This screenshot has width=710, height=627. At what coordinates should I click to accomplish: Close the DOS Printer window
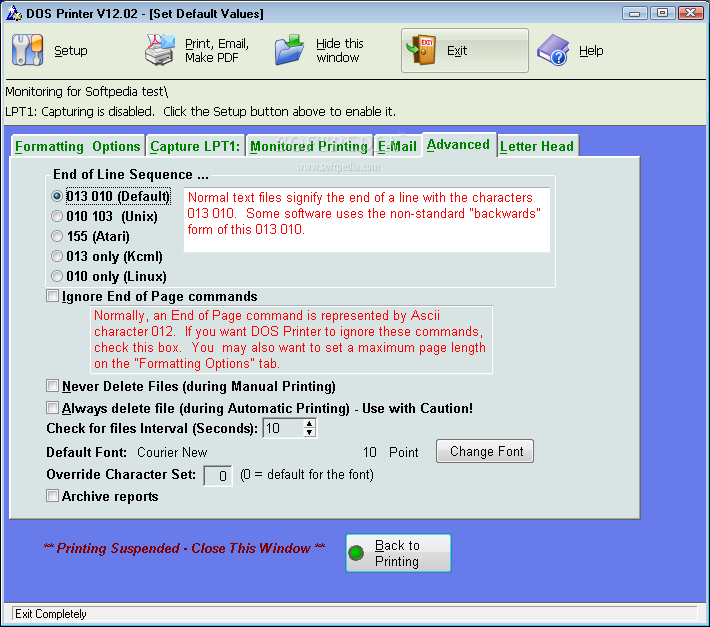click(690, 13)
